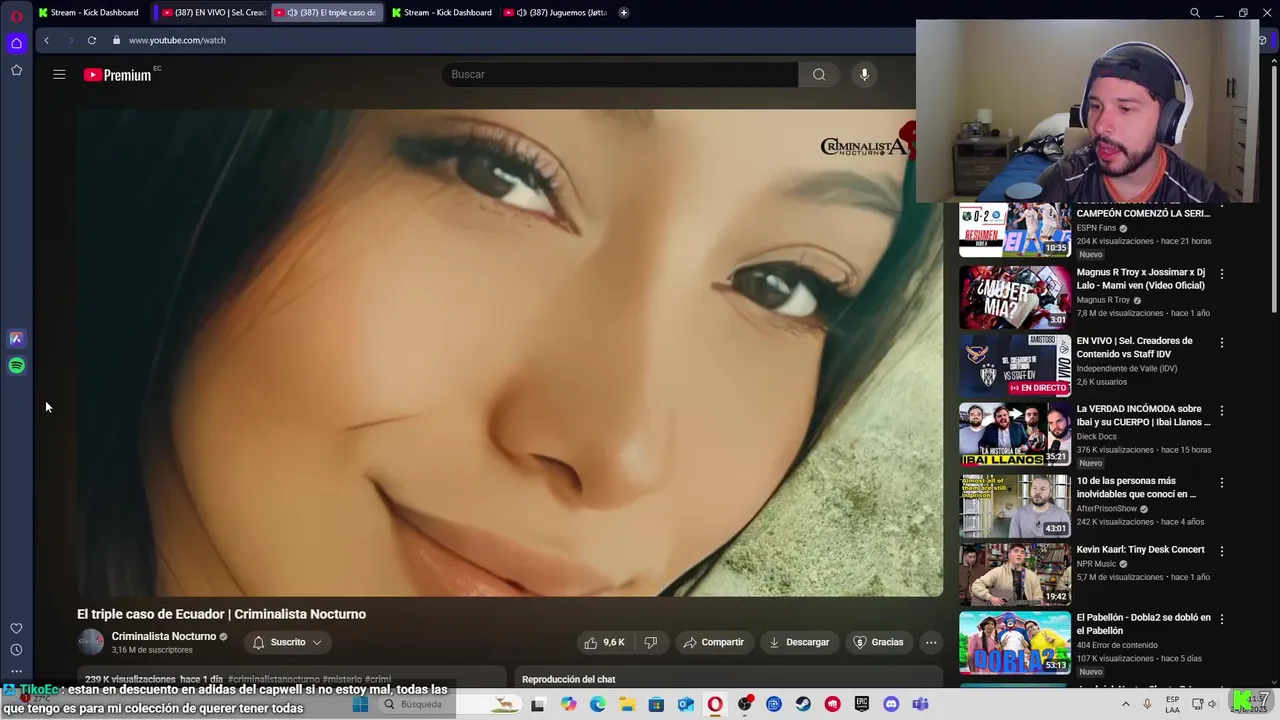Click ESP LAA keyboard language indicator

tap(1172, 704)
